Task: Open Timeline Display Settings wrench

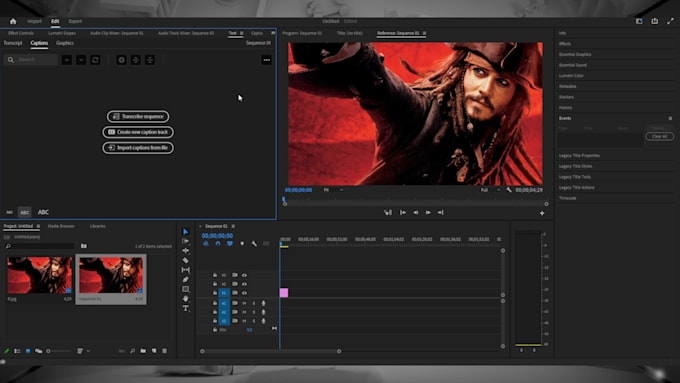Action: 254,244
